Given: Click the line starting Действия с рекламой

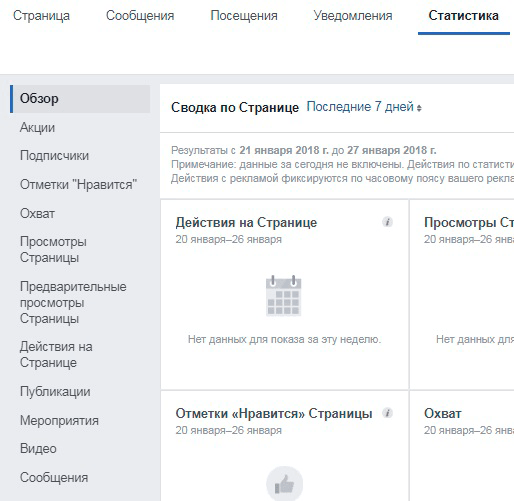Looking at the screenshot, I should [x=342, y=179].
